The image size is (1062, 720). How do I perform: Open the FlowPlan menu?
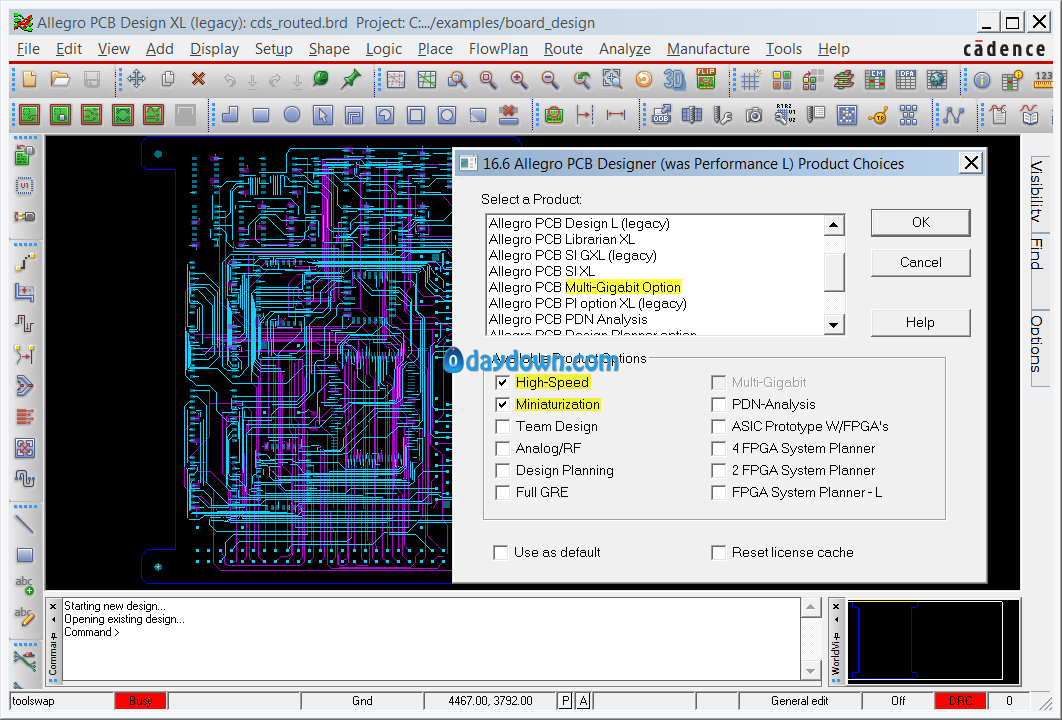[x=498, y=49]
